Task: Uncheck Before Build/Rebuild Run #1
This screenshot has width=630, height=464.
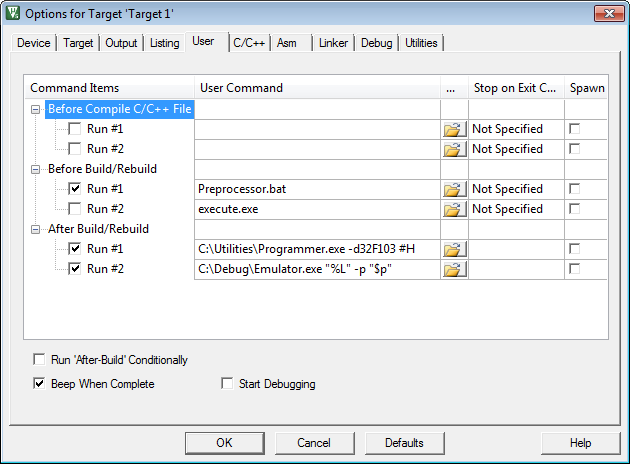Action: pyautogui.click(x=75, y=189)
